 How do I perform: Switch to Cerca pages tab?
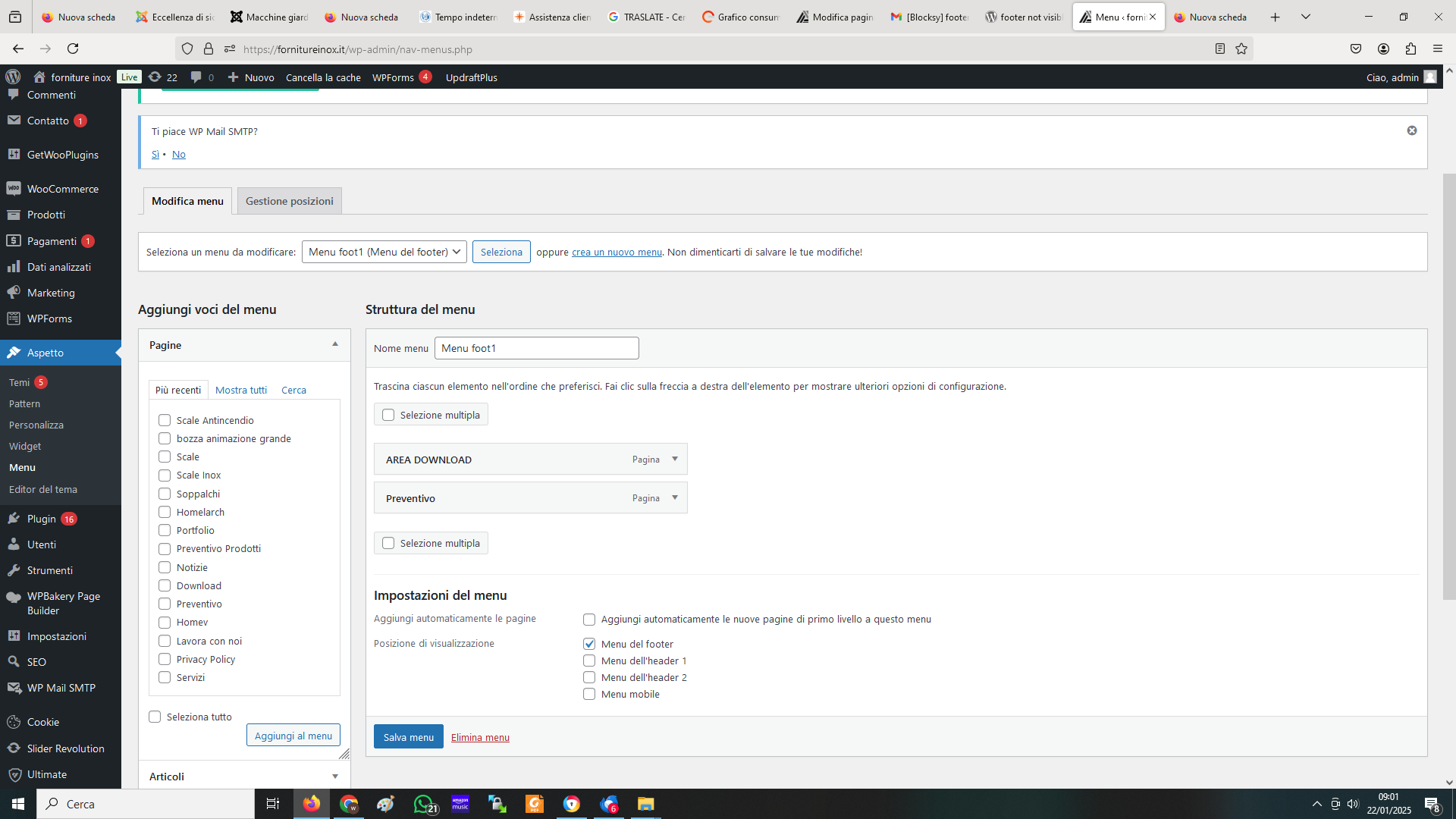[293, 390]
